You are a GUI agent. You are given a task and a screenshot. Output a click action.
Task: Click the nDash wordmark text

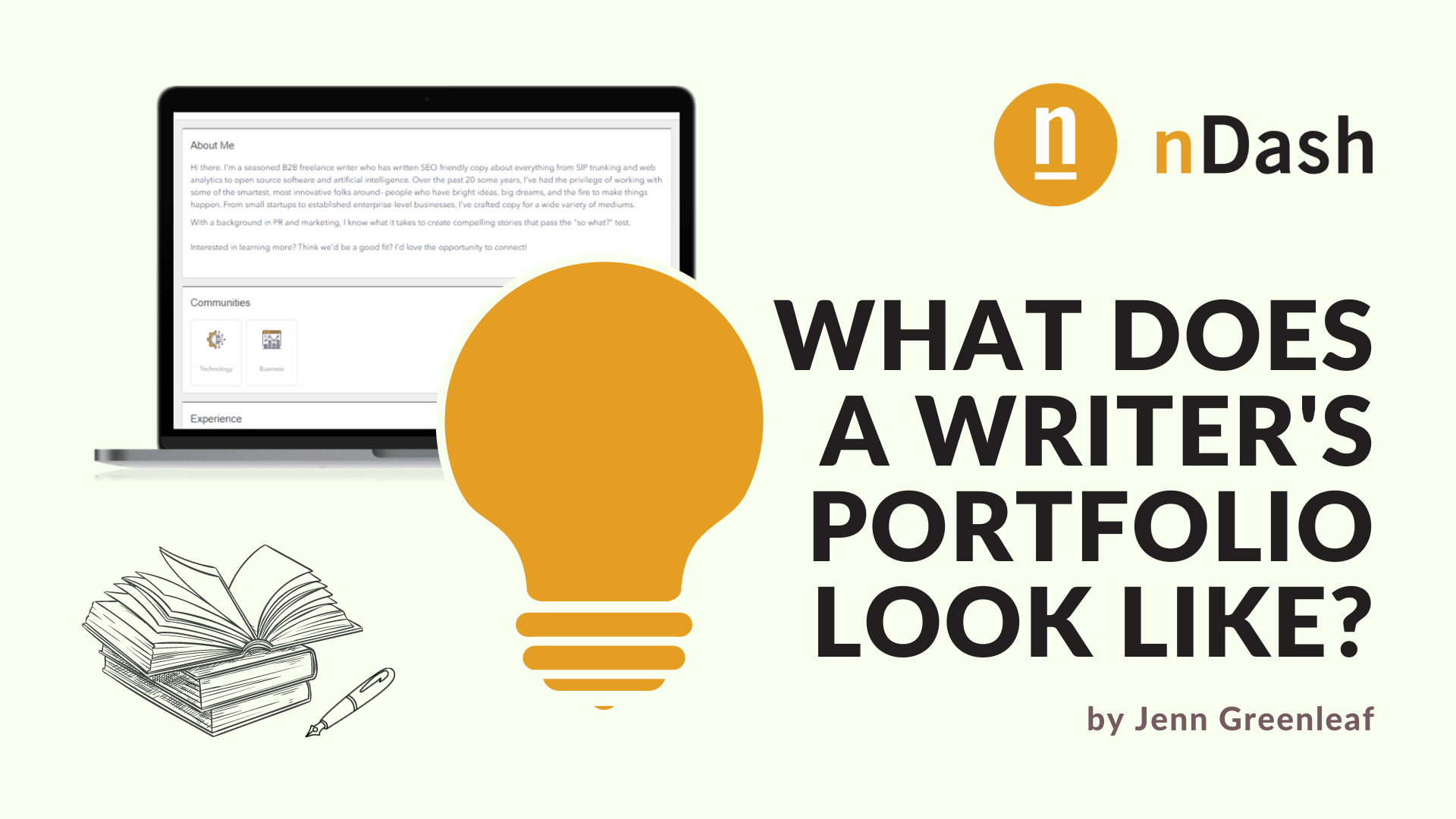point(1264,146)
